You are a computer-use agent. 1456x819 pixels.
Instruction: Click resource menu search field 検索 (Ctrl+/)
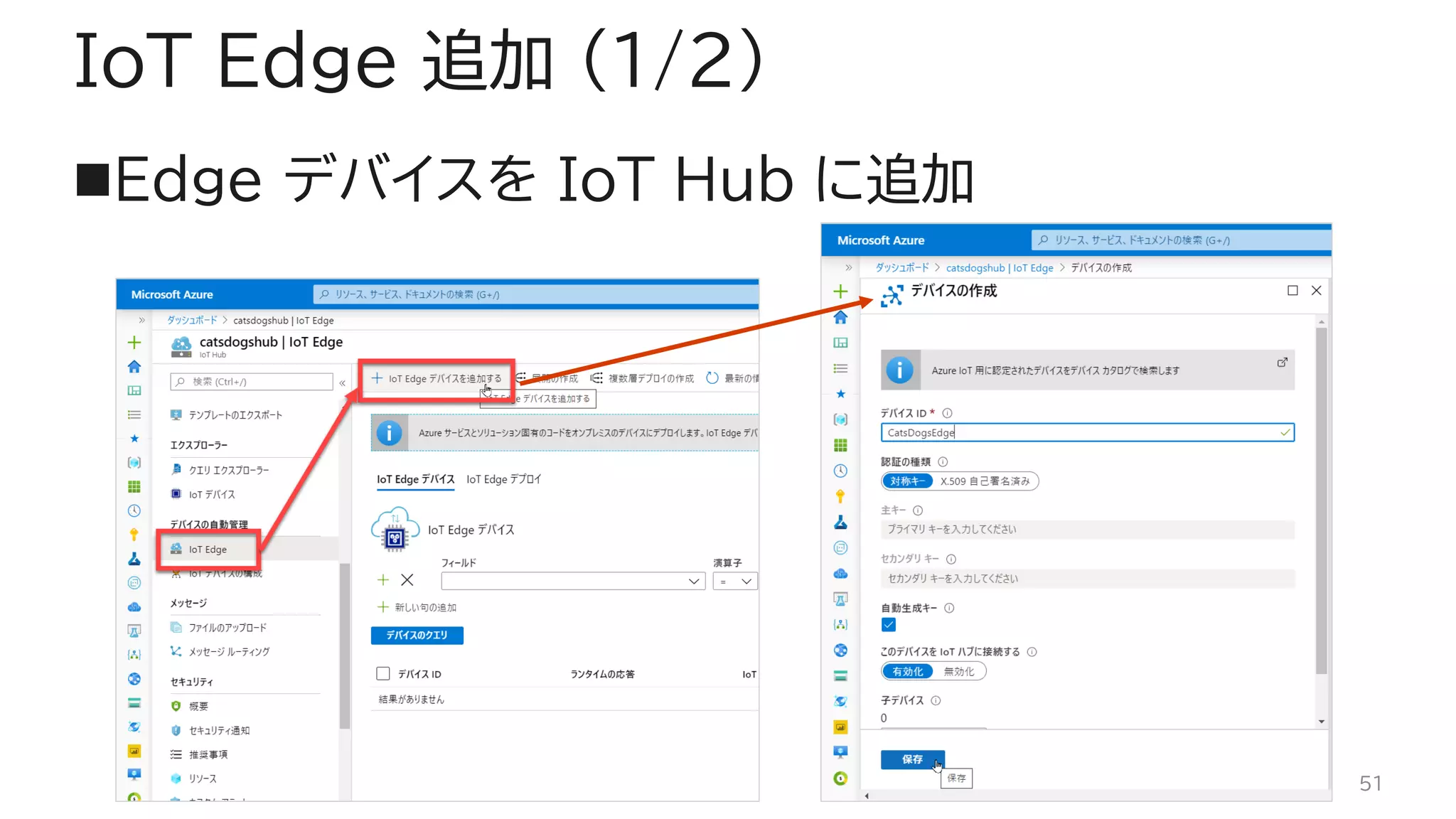pos(252,382)
